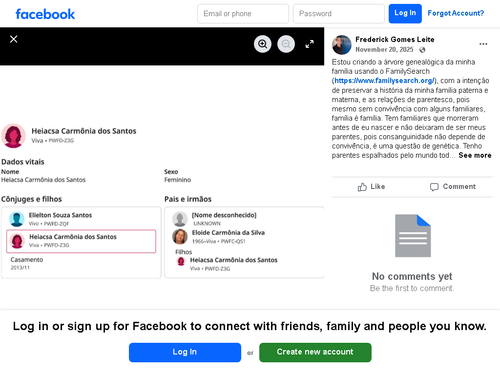The height and width of the screenshot is (375, 500).
Task: Click the 'Filhos' label
Action: 184,252
